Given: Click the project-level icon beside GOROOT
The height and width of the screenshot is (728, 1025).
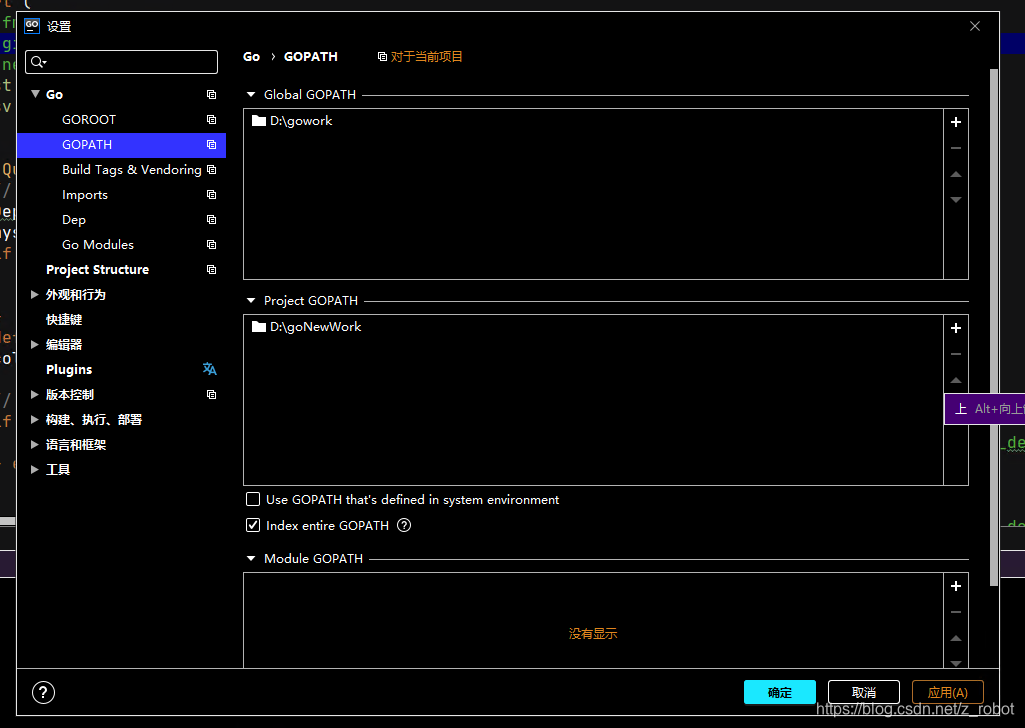Looking at the screenshot, I should (211, 120).
